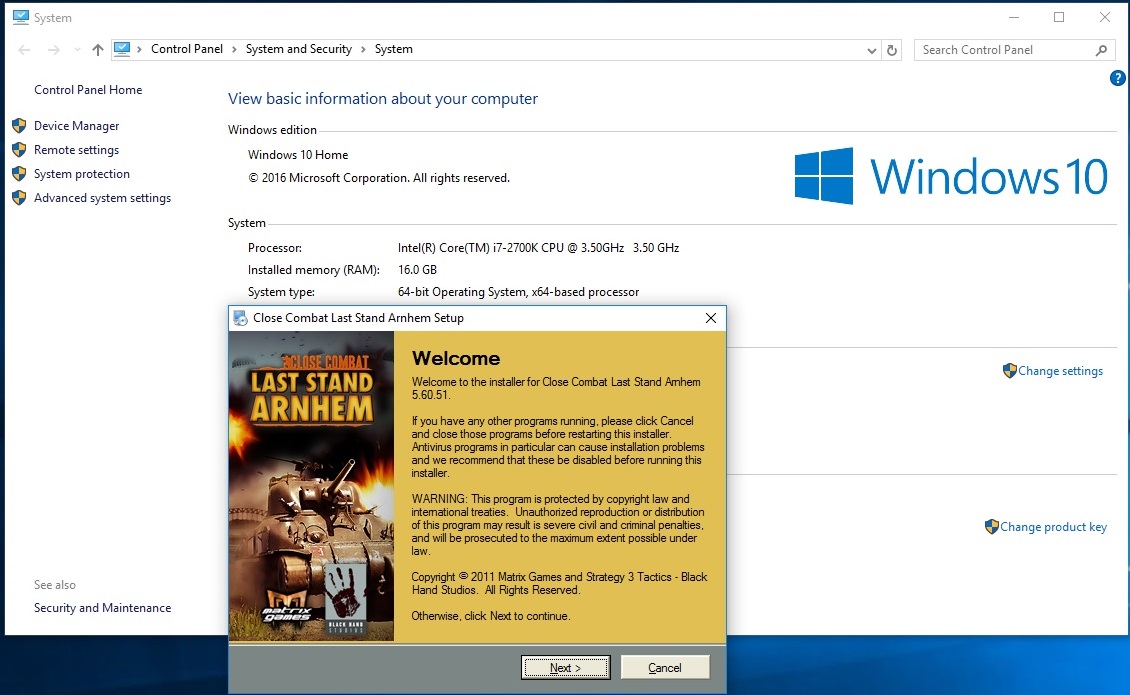The height and width of the screenshot is (695, 1130).
Task: Minimize the System window
Action: pos(1014,17)
